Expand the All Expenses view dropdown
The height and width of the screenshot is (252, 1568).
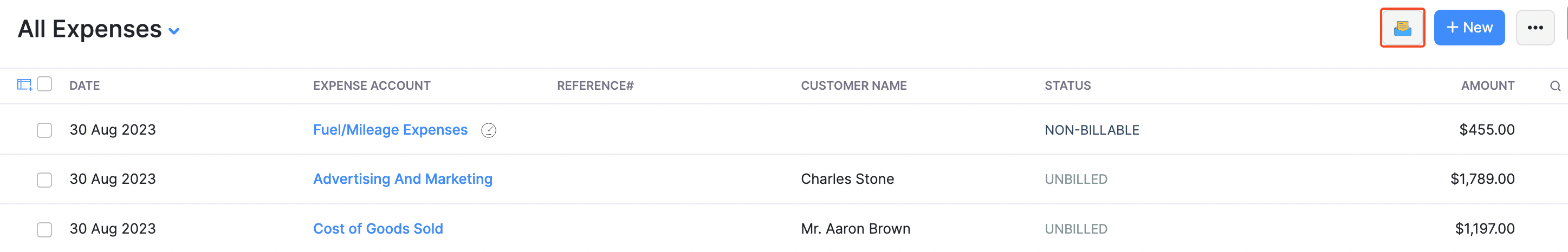tap(174, 31)
